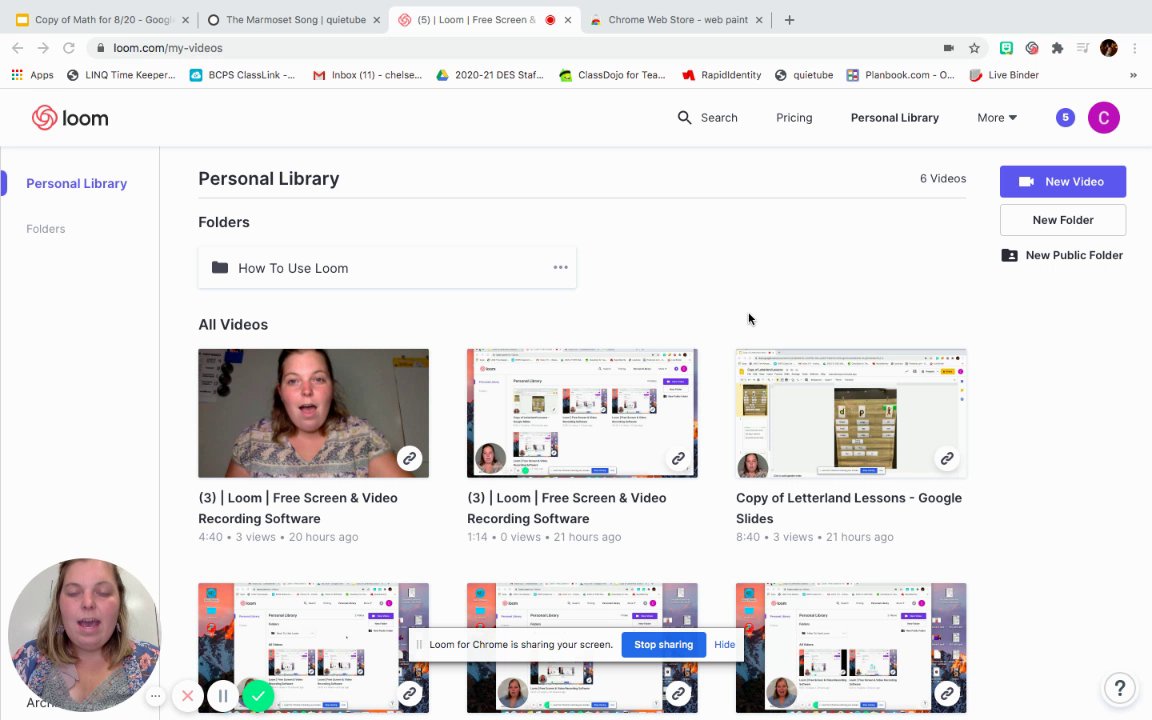Open the account avatar with letter C
Viewport: 1152px width, 720px height.
[1104, 118]
